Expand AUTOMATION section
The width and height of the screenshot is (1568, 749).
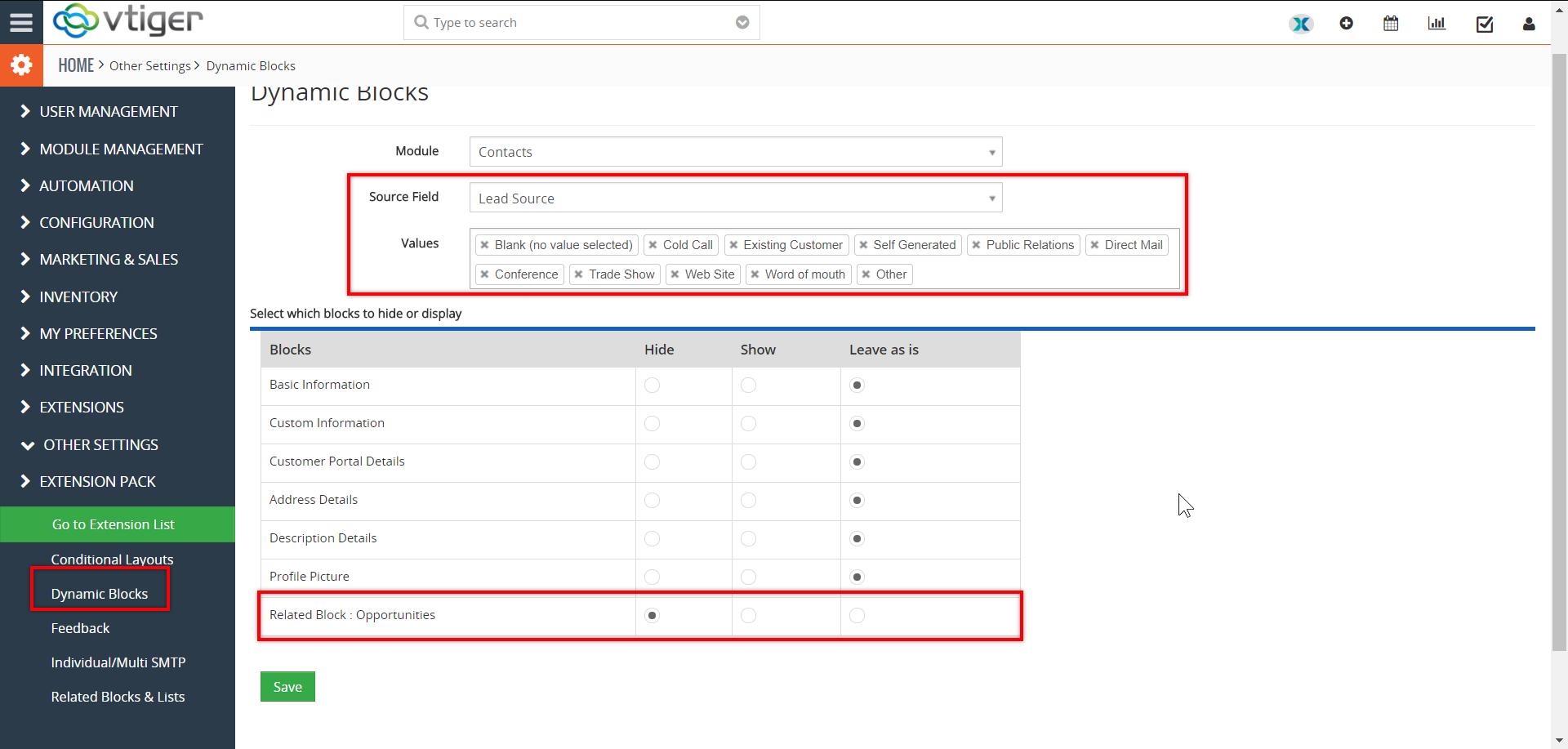[77, 186]
